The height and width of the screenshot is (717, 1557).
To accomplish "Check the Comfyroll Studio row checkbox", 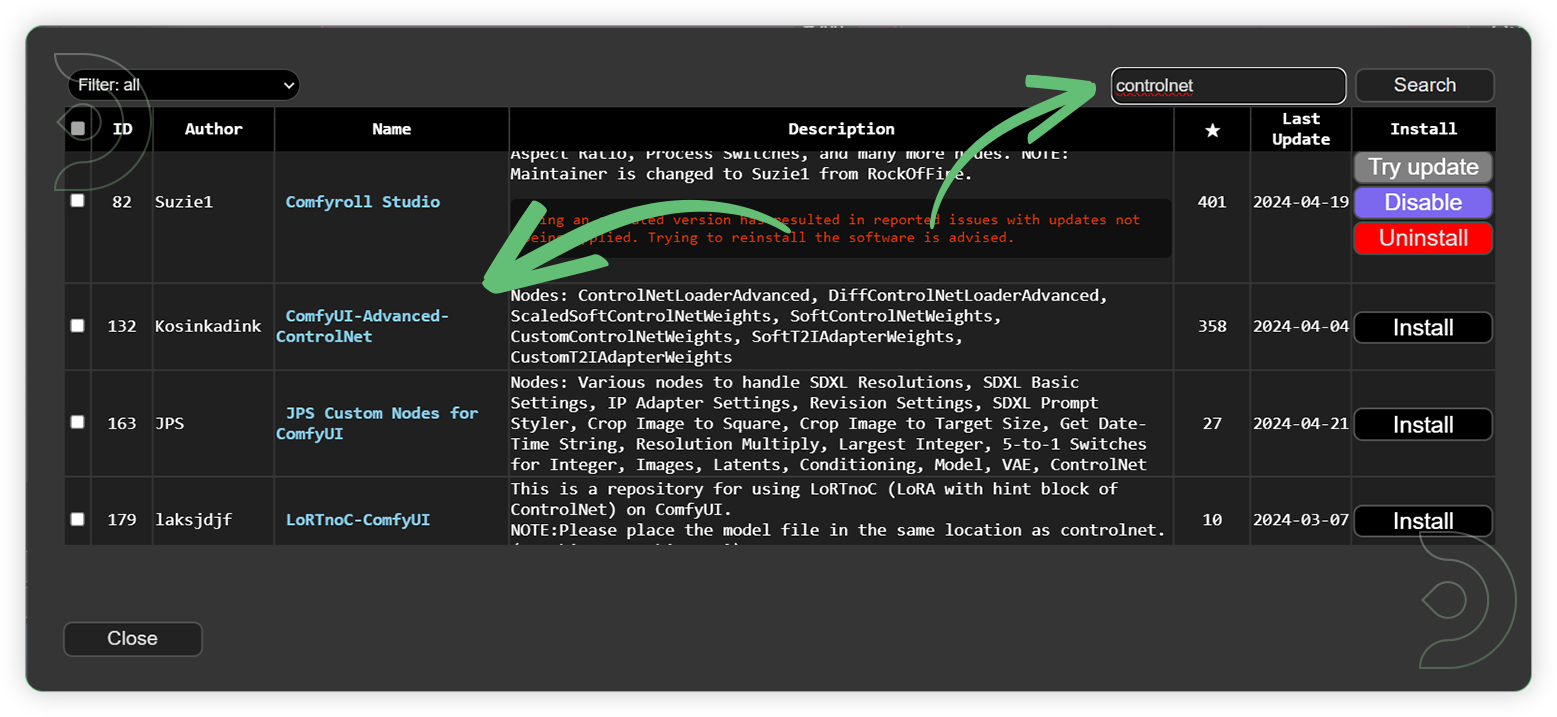I will pos(78,201).
